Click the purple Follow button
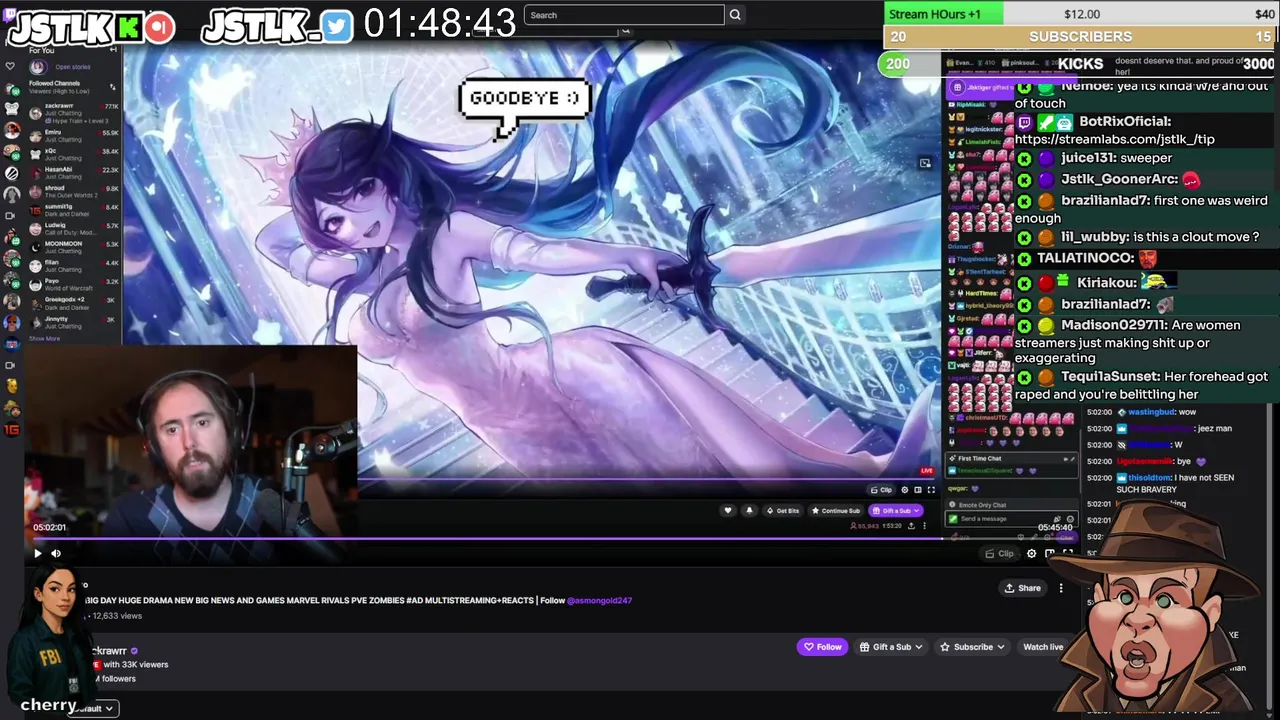The height and width of the screenshot is (720, 1280). (x=822, y=647)
